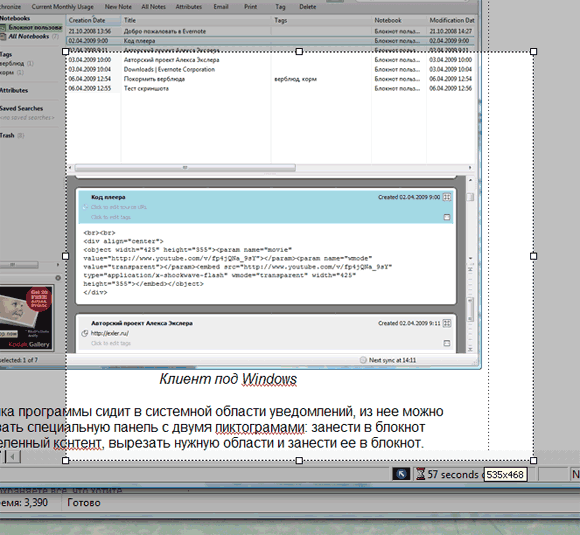Screen dimensions: 580x535
Task: Select the Код плеера note row
Action: point(270,41)
